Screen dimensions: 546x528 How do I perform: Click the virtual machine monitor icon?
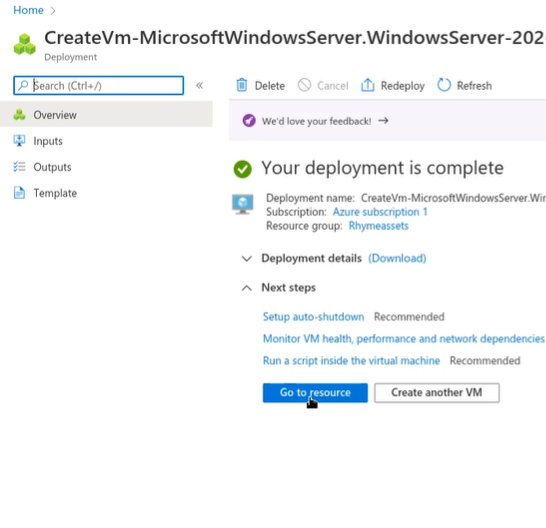point(243,204)
